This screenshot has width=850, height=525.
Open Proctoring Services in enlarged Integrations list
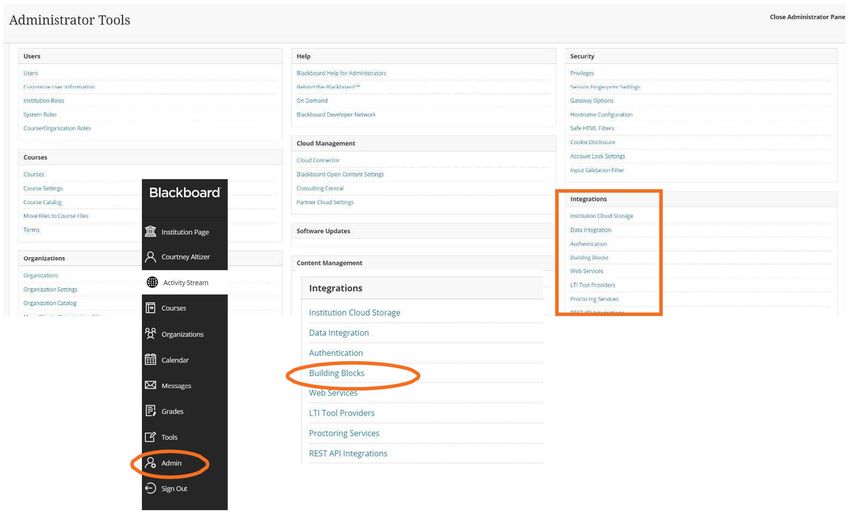(344, 433)
